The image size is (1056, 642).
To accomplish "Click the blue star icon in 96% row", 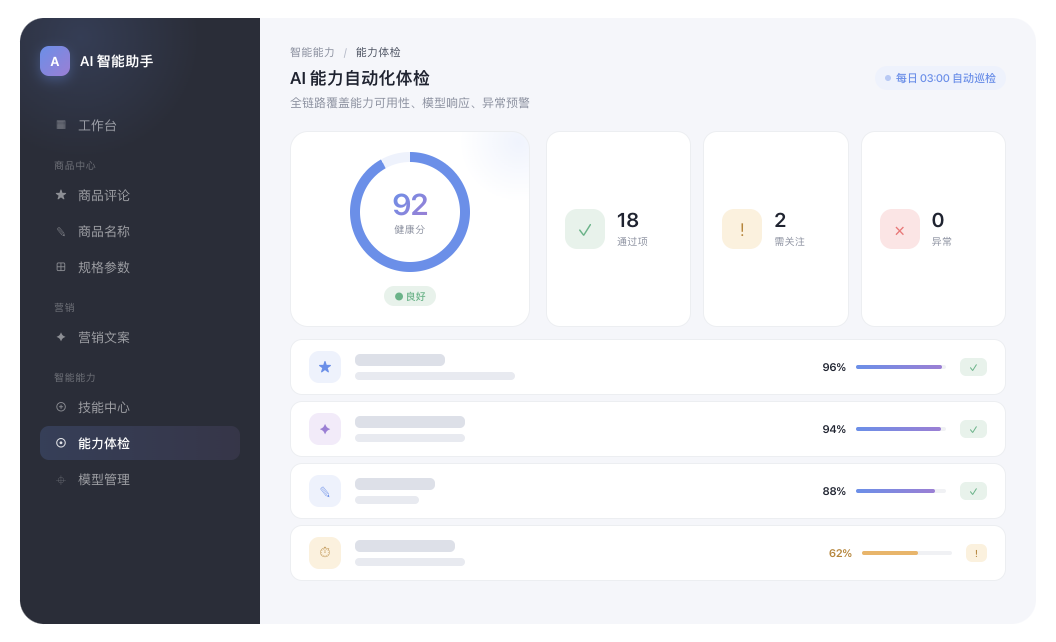I will coord(325,367).
